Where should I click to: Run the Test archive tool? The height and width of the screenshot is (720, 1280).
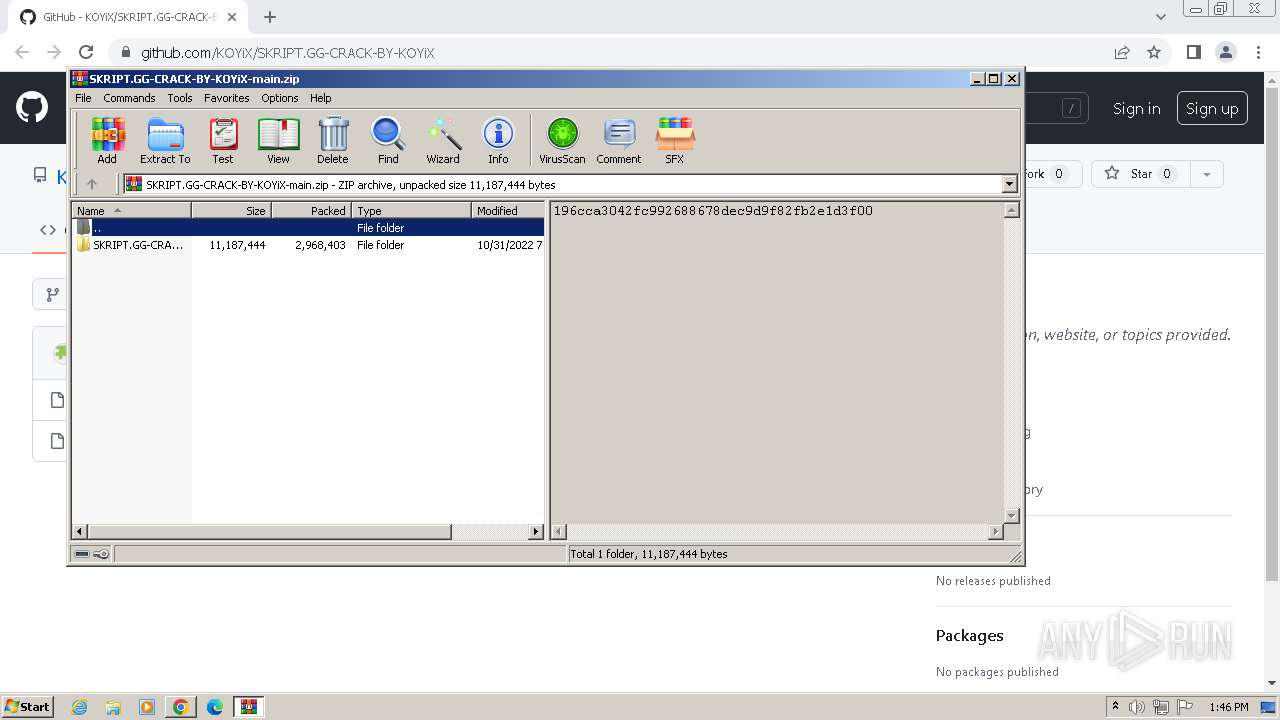click(x=223, y=140)
